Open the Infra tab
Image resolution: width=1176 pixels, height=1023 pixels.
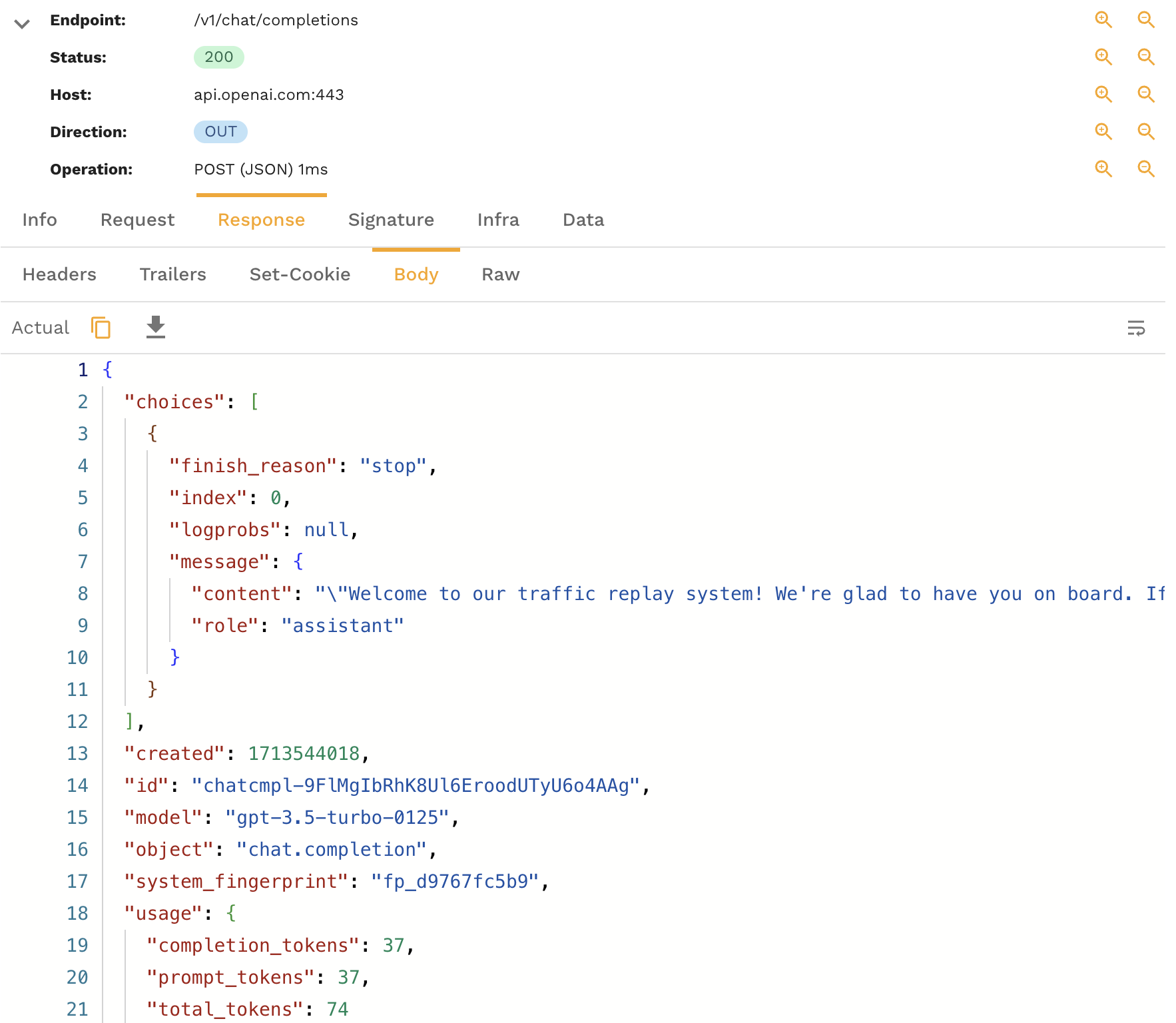pos(498,220)
